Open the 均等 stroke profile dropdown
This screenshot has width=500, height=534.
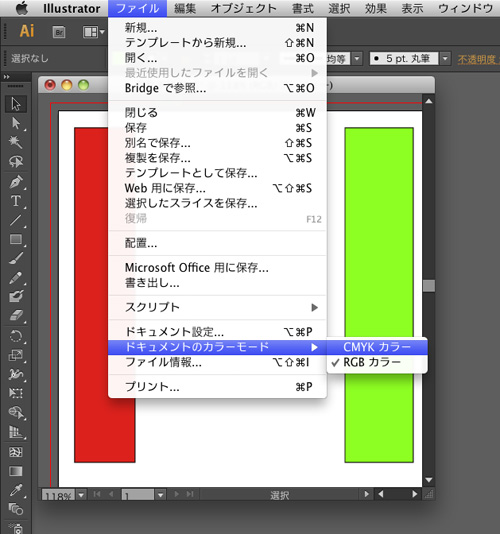[356, 59]
